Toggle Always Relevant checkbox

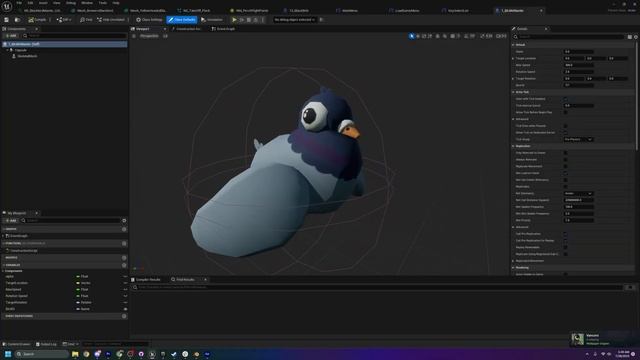[565, 160]
